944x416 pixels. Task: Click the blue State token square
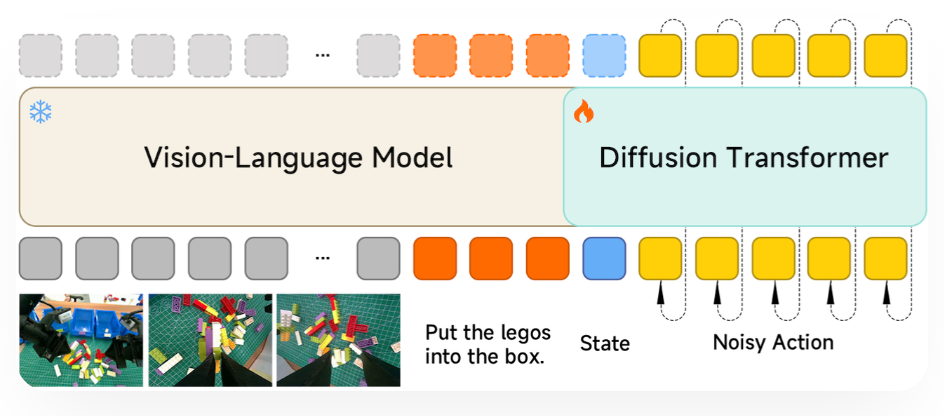click(604, 258)
